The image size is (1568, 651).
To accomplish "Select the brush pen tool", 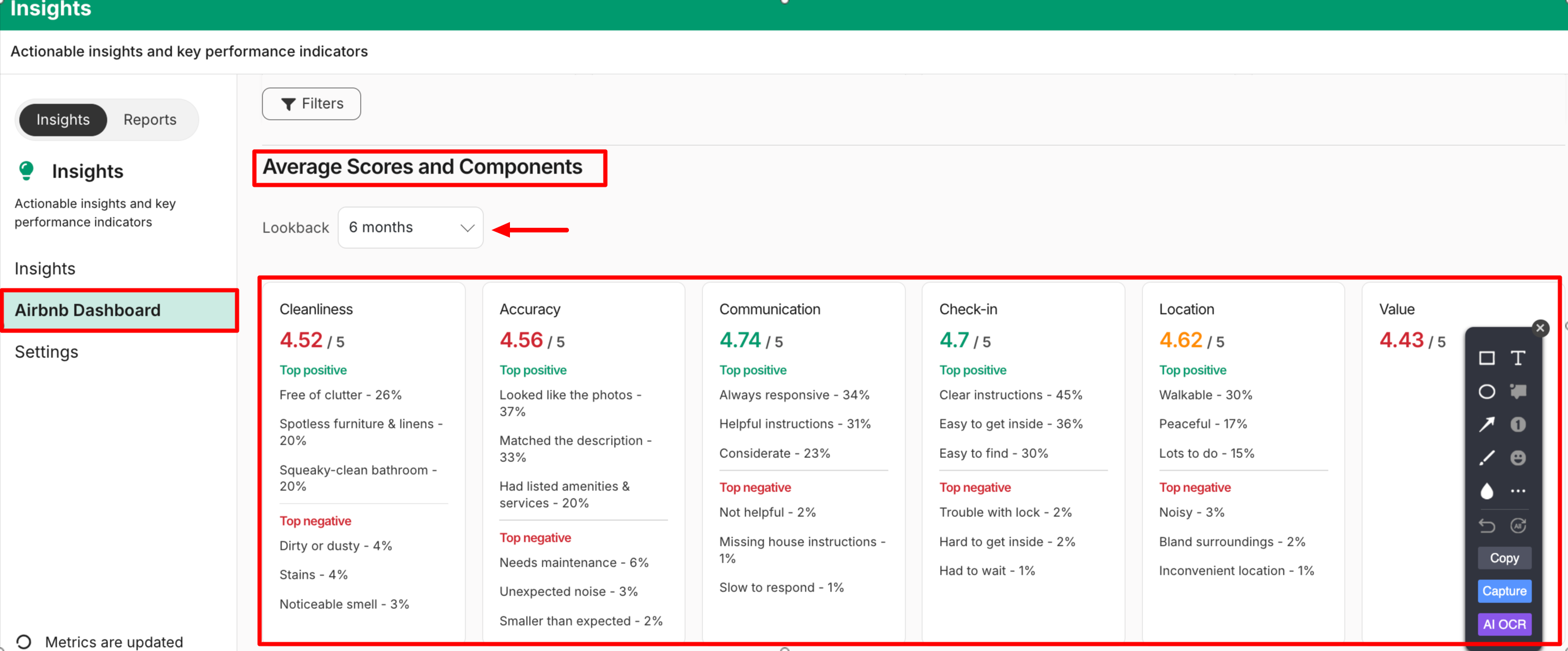I will (x=1486, y=457).
